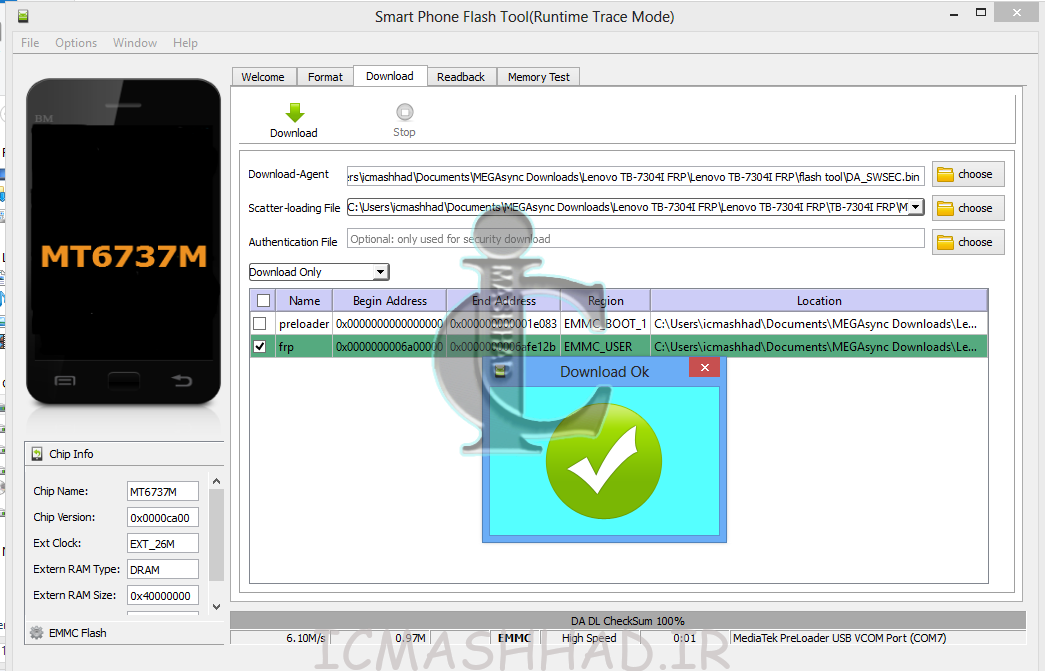Click begin address 0x0000000006a00000

[389, 346]
